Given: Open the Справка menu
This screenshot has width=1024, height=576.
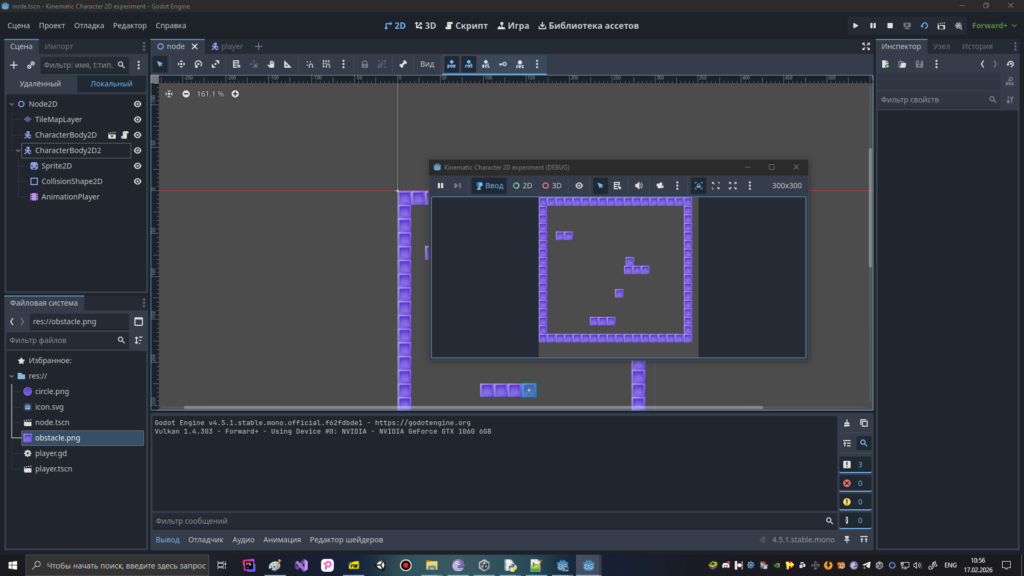Looking at the screenshot, I should click(170, 25).
